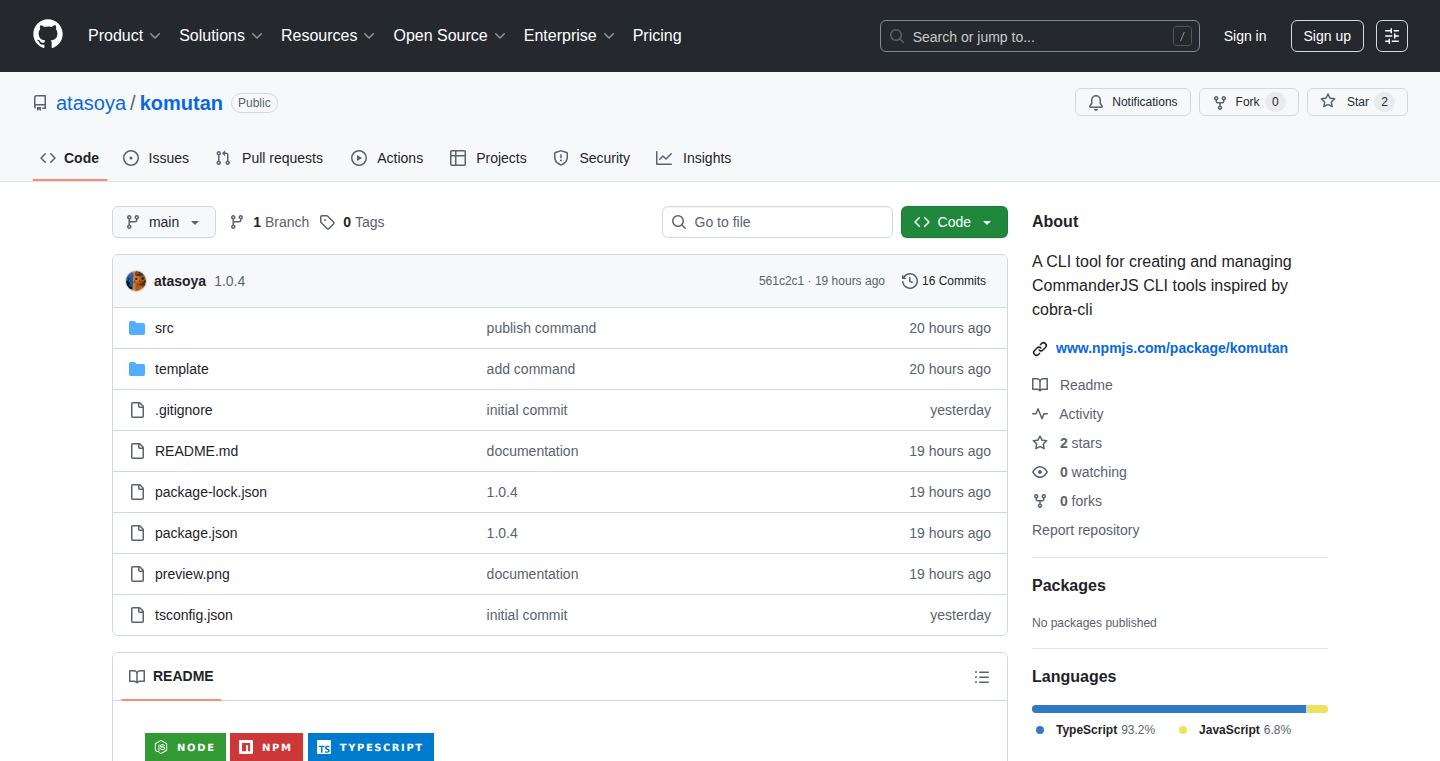Image resolution: width=1440 pixels, height=761 pixels.
Task: Expand the Solutions menu
Action: [221, 36]
